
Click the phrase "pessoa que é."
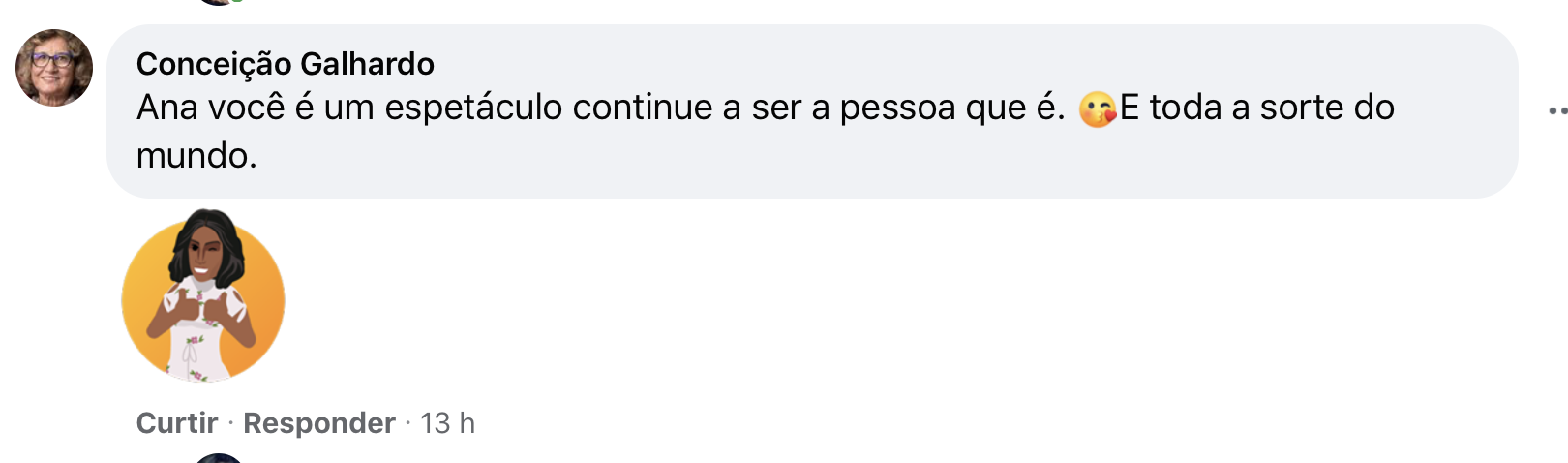click(x=951, y=108)
